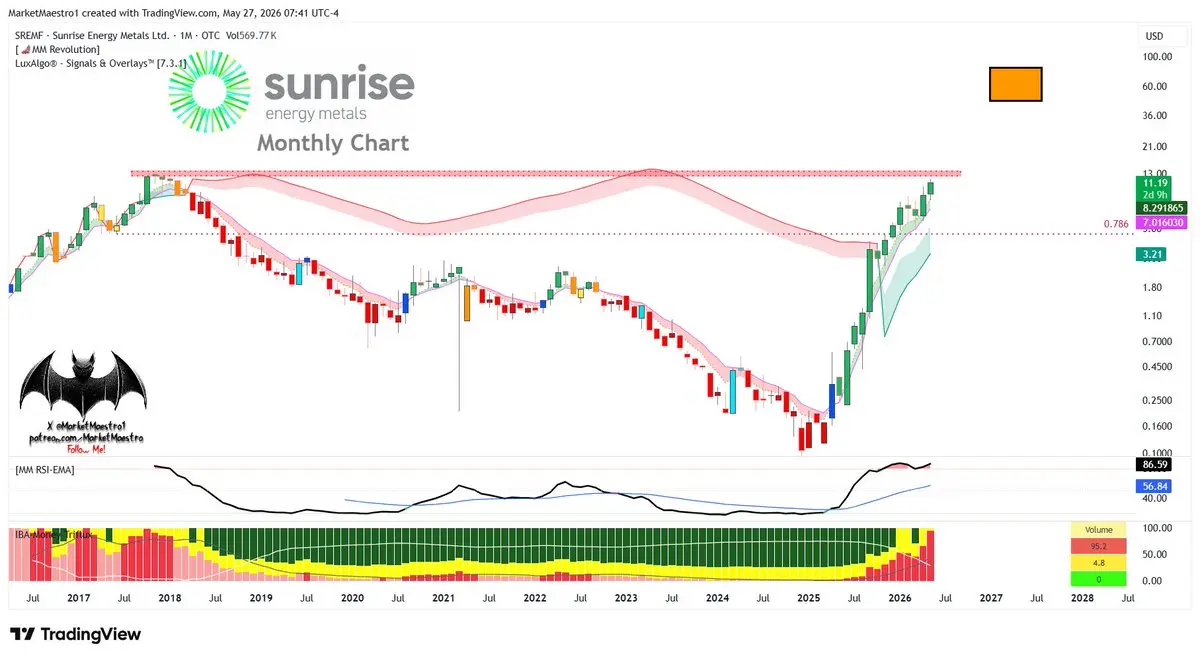
Task: Click the patreon.com/MarketMaestro link text
Action: [x=88, y=438]
